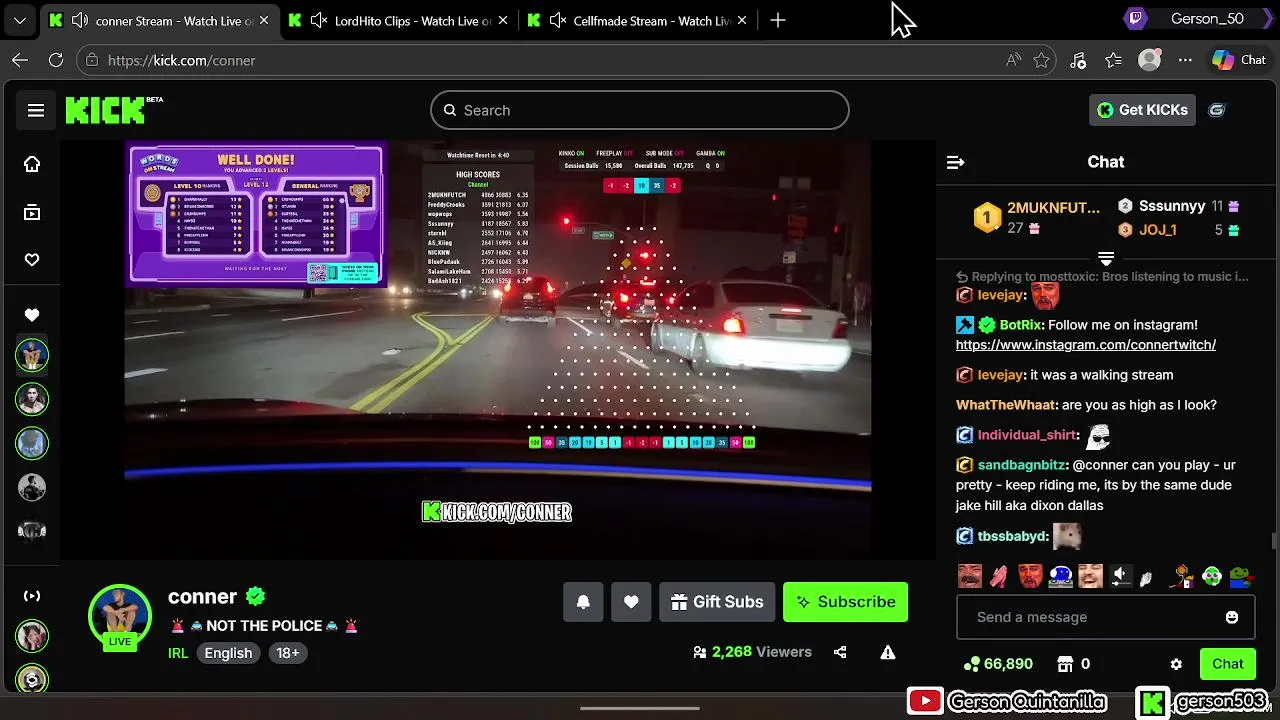The image size is (1280, 720).
Task: Open the Kick hamburger menu
Action: pos(36,110)
